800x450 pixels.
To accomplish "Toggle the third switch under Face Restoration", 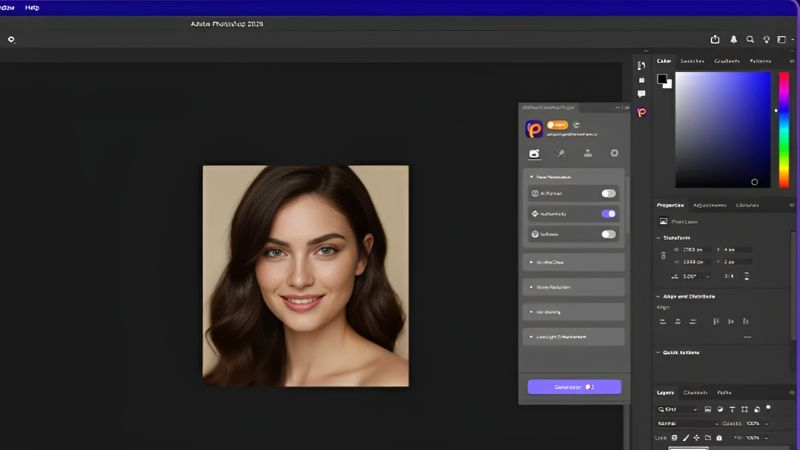I will tap(608, 234).
